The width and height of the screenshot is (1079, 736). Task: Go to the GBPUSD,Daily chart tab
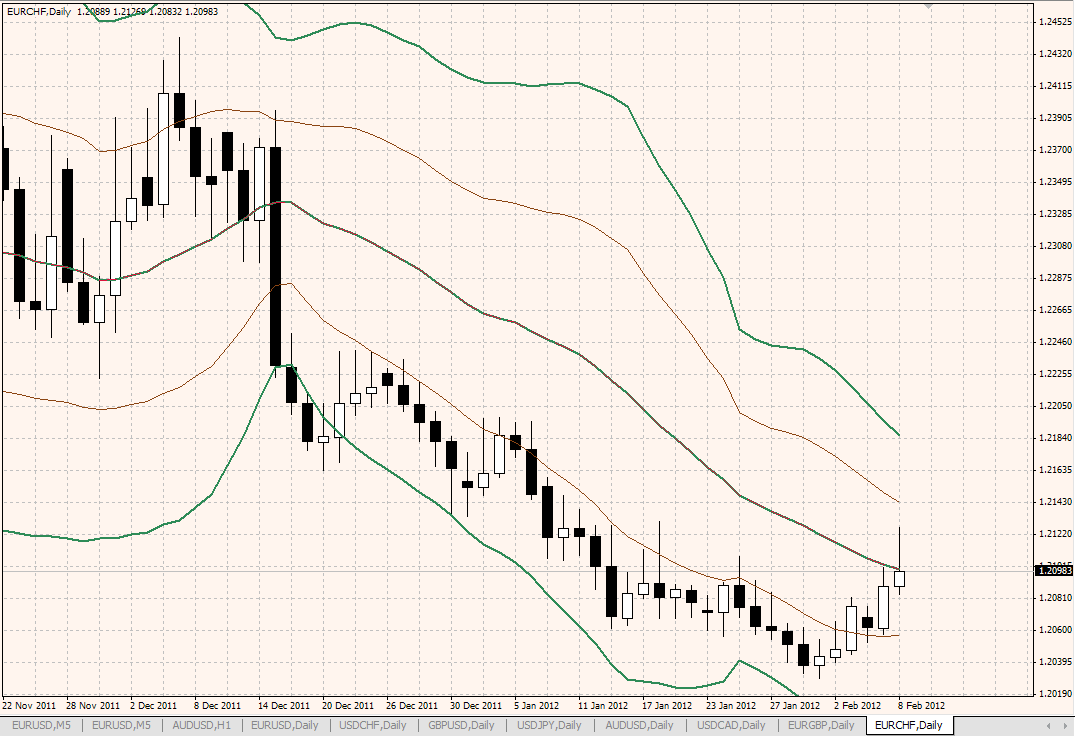click(x=462, y=725)
